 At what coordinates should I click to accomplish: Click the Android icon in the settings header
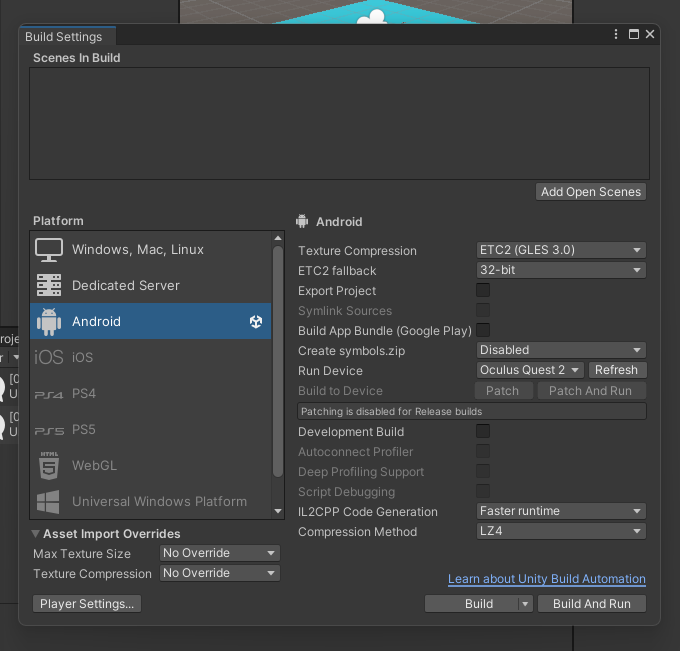click(302, 221)
